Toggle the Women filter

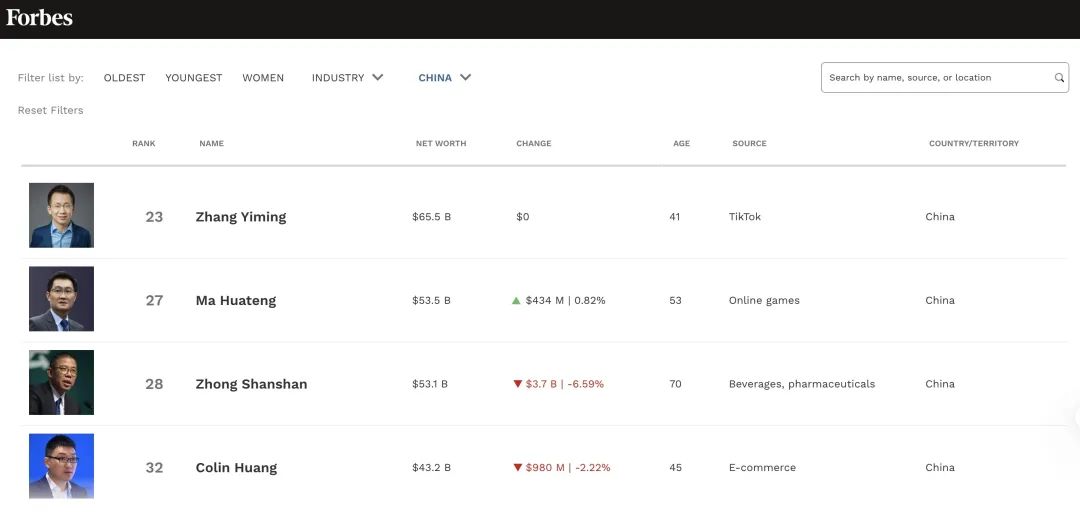coord(263,78)
